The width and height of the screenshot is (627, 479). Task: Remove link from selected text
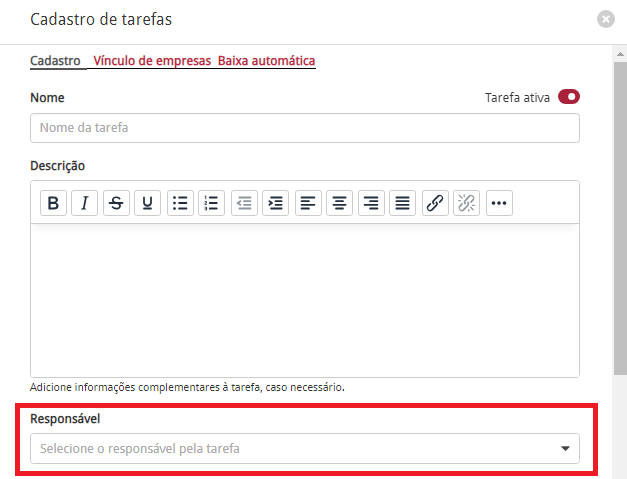pos(467,203)
